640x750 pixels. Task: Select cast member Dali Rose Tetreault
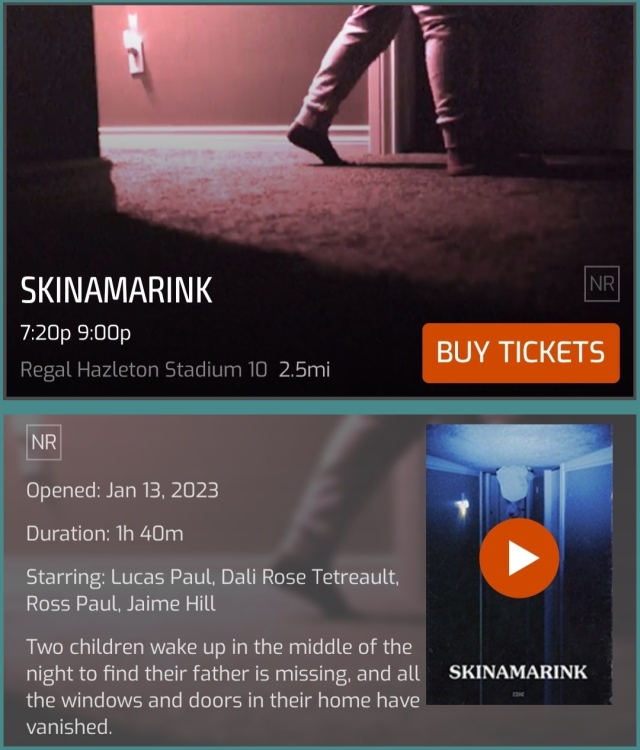point(309,577)
